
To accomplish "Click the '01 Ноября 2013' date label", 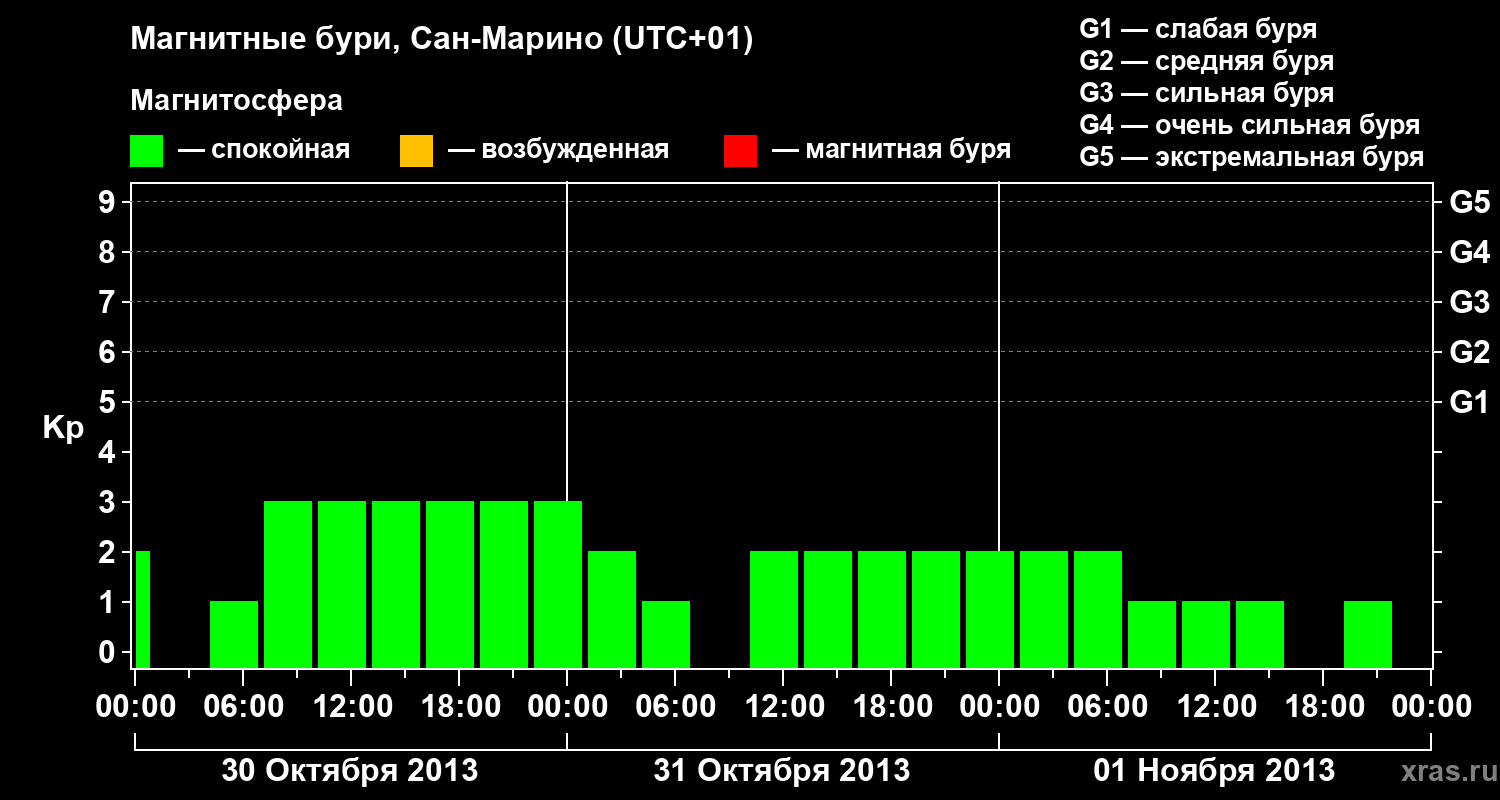I will click(1214, 771).
